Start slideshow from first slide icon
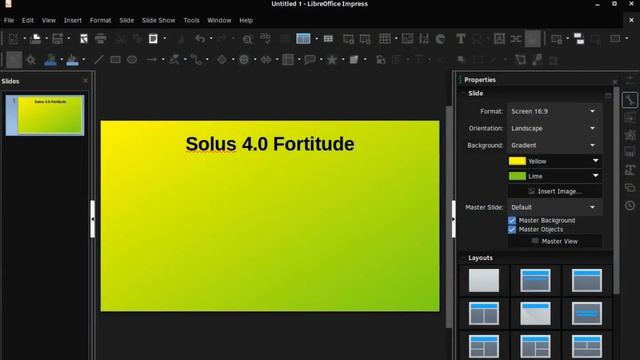This screenshot has height=360, width=640. [x=348, y=39]
